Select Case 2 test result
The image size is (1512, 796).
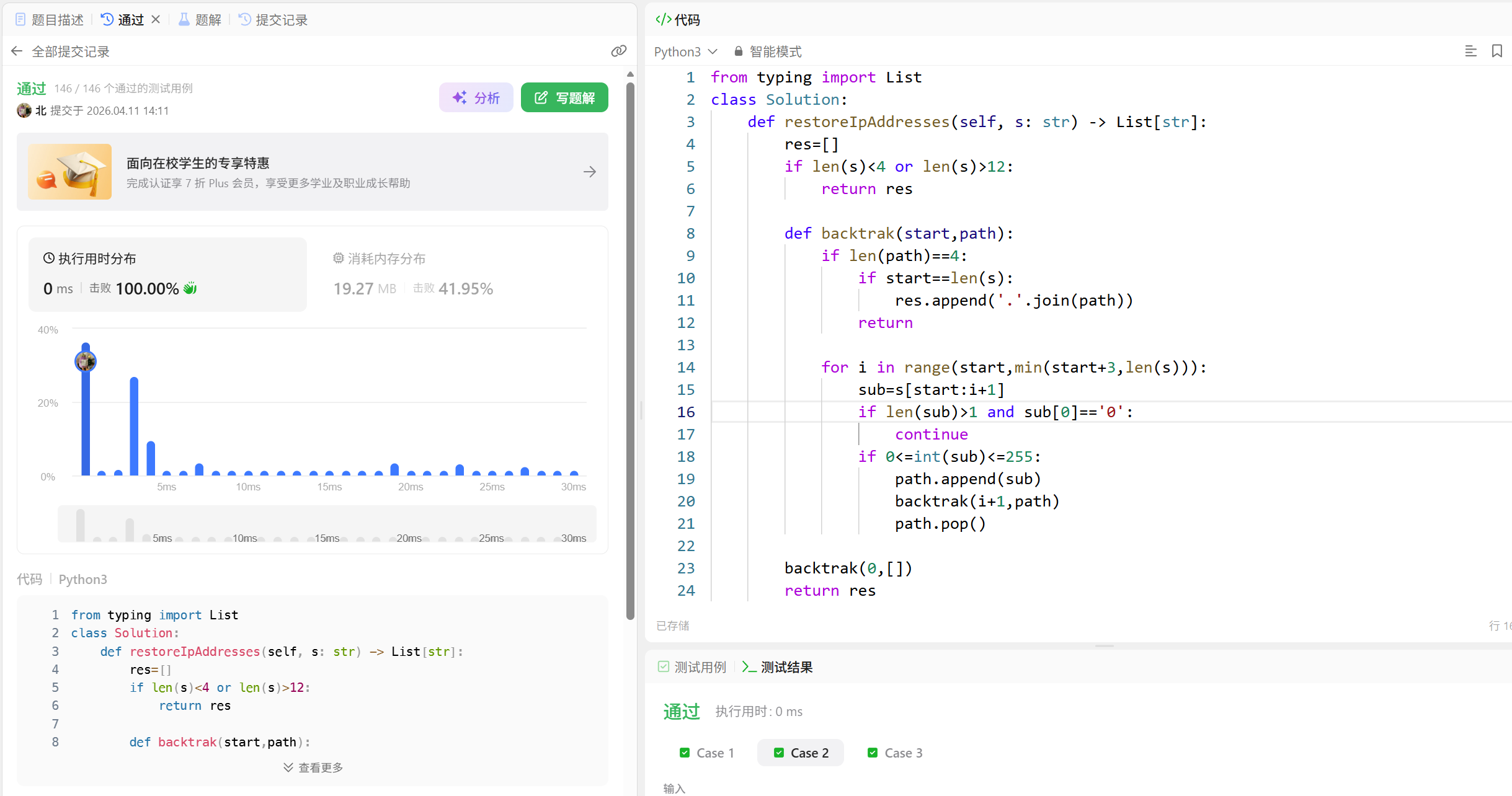[801, 753]
